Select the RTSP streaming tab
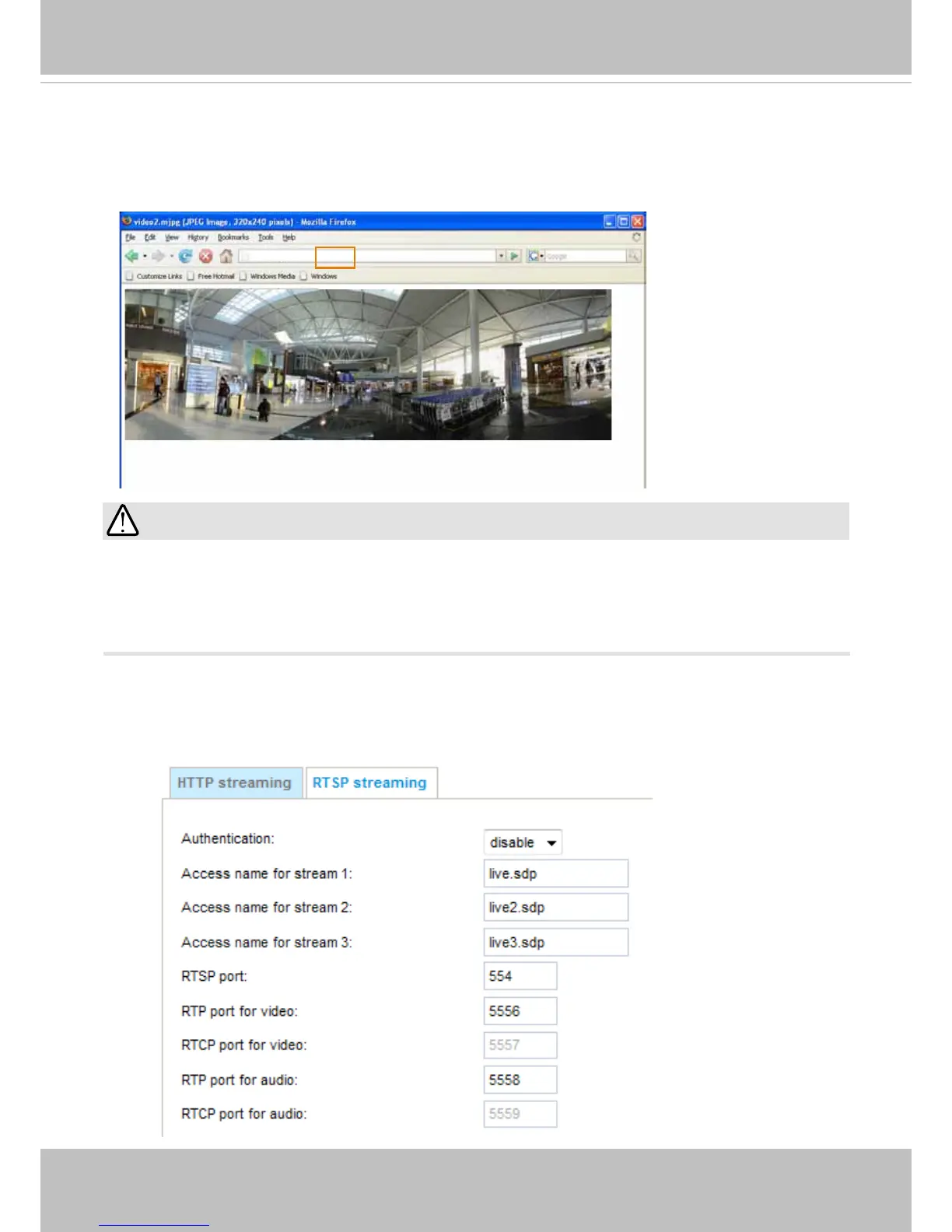 [371, 782]
